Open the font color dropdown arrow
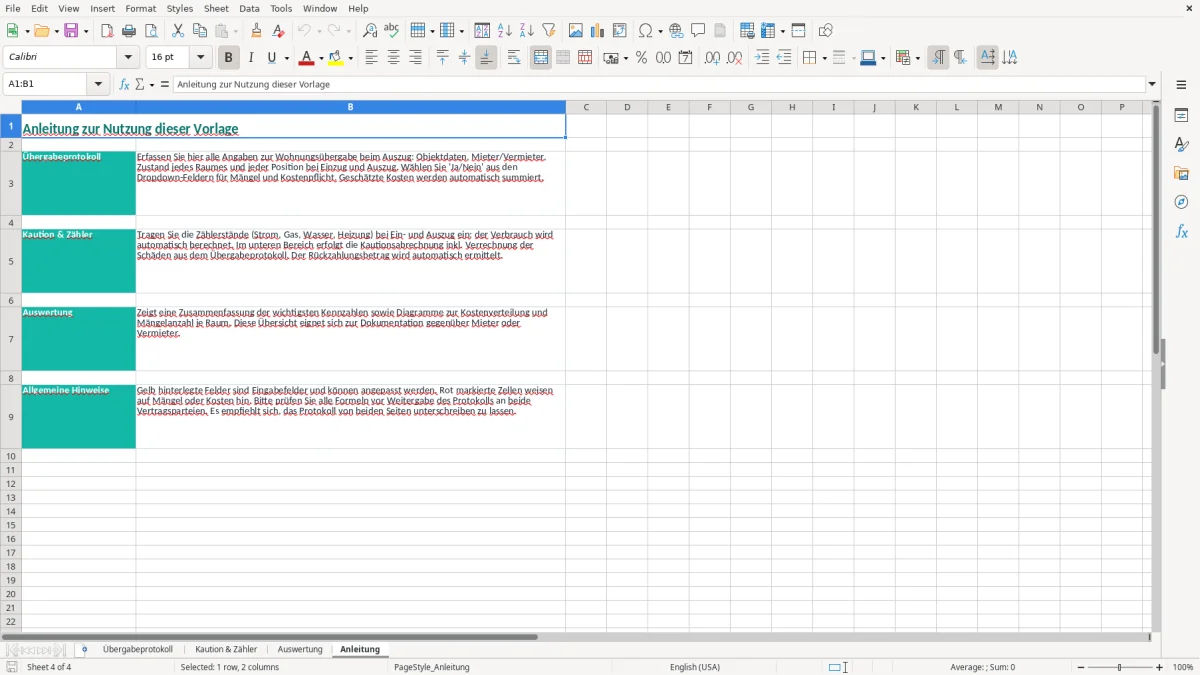The height and width of the screenshot is (675, 1200). pos(321,58)
